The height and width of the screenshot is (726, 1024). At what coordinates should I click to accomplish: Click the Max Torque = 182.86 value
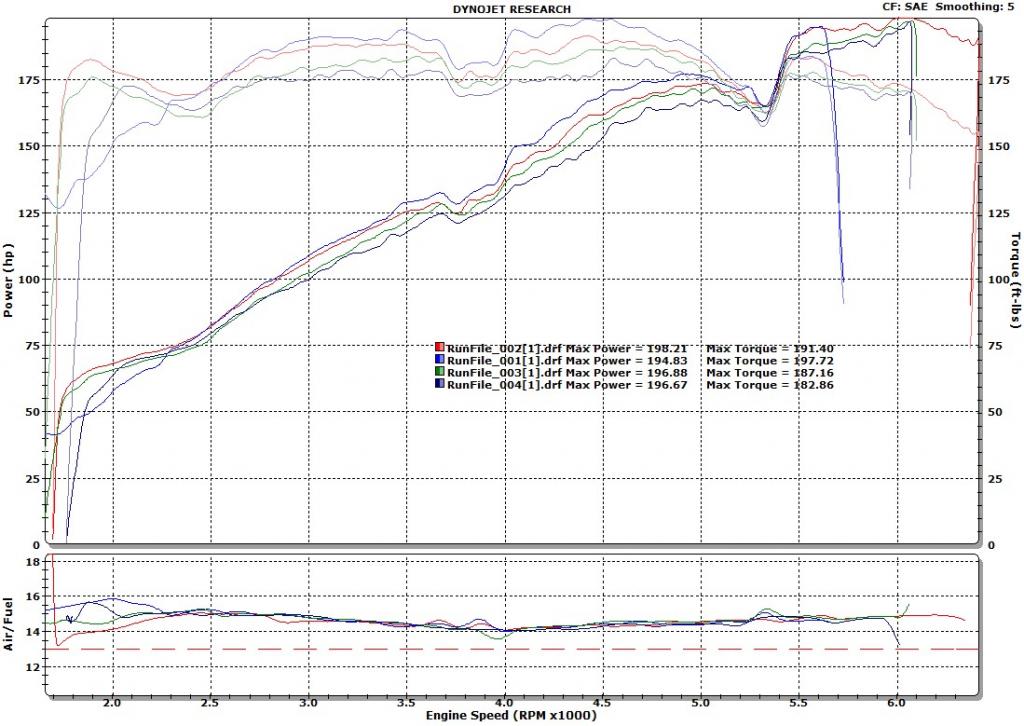coord(770,384)
